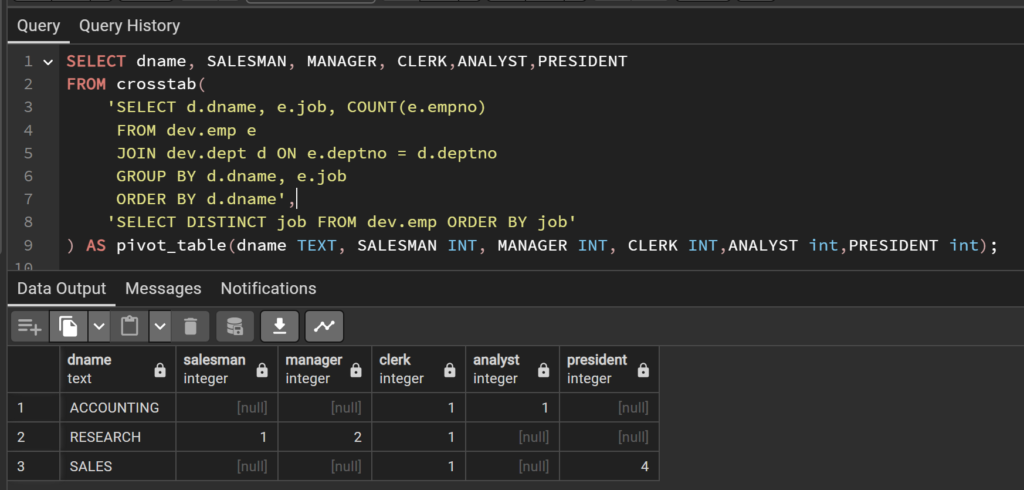Click the top-left corner select-all cell of grid
The width and height of the screenshot is (1024, 490).
(34, 369)
